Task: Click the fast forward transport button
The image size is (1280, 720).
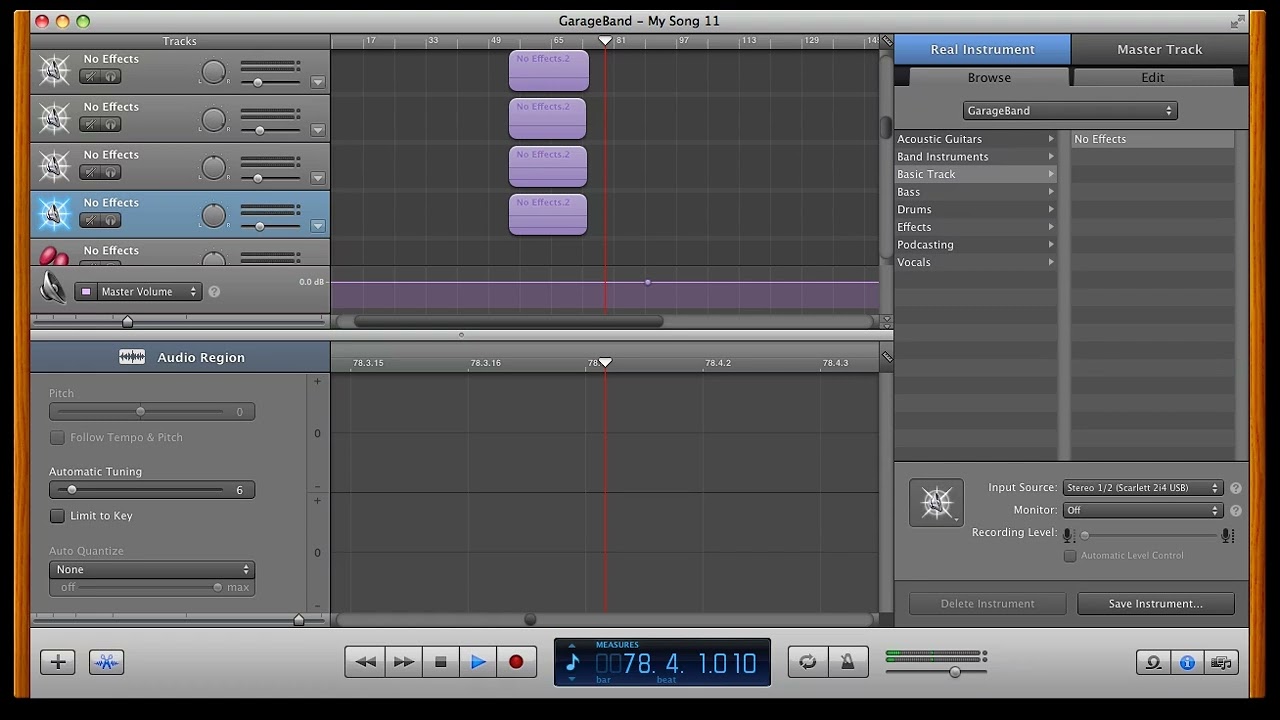Action: pyautogui.click(x=403, y=662)
